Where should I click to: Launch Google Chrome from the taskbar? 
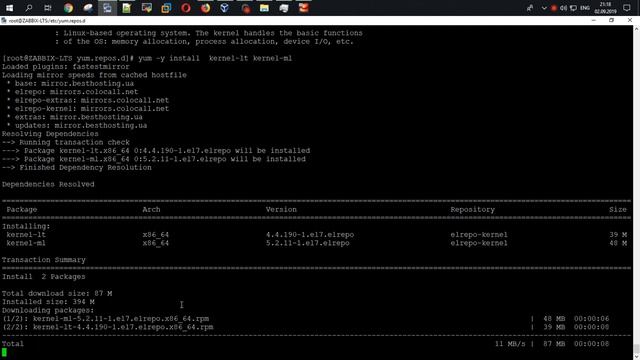[68, 8]
